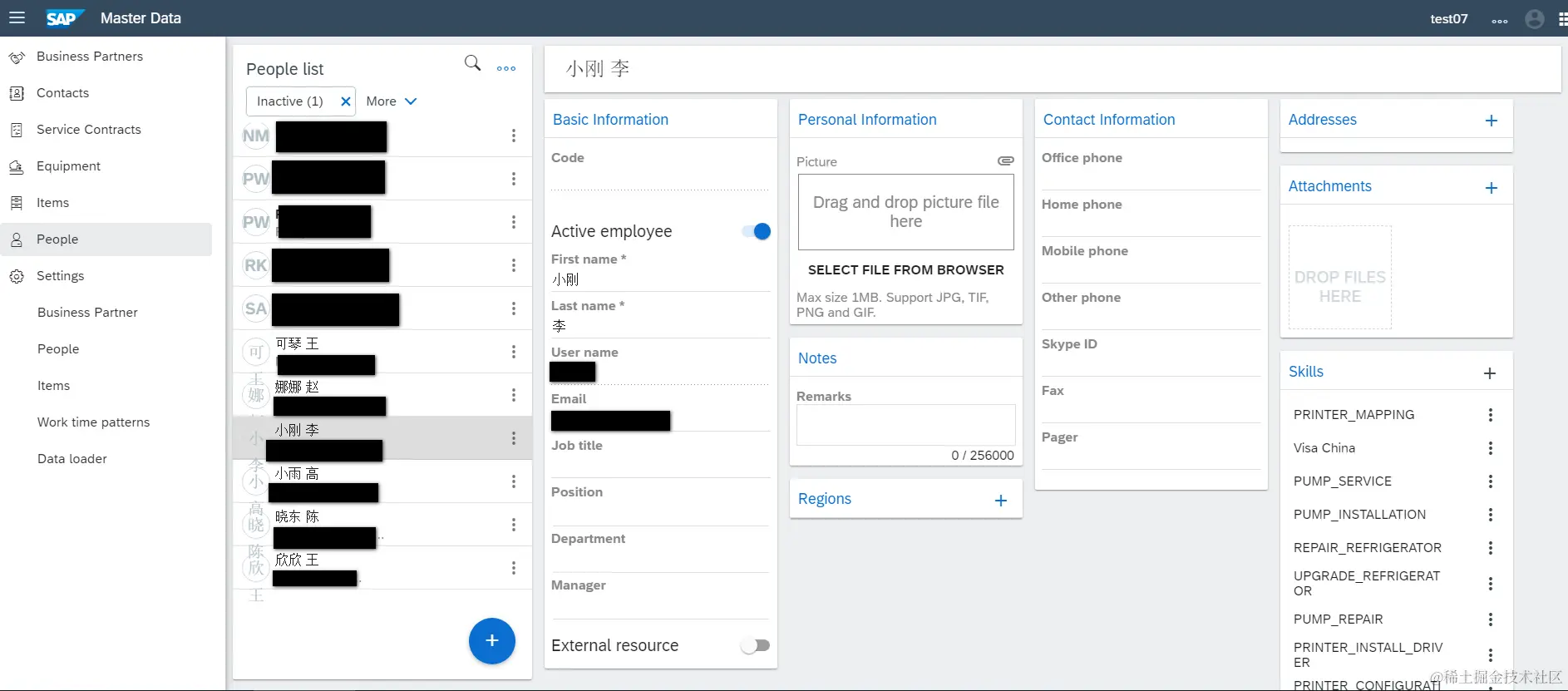This screenshot has height=691, width=1568.
Task: Open the user profile avatar
Action: pos(1535,18)
